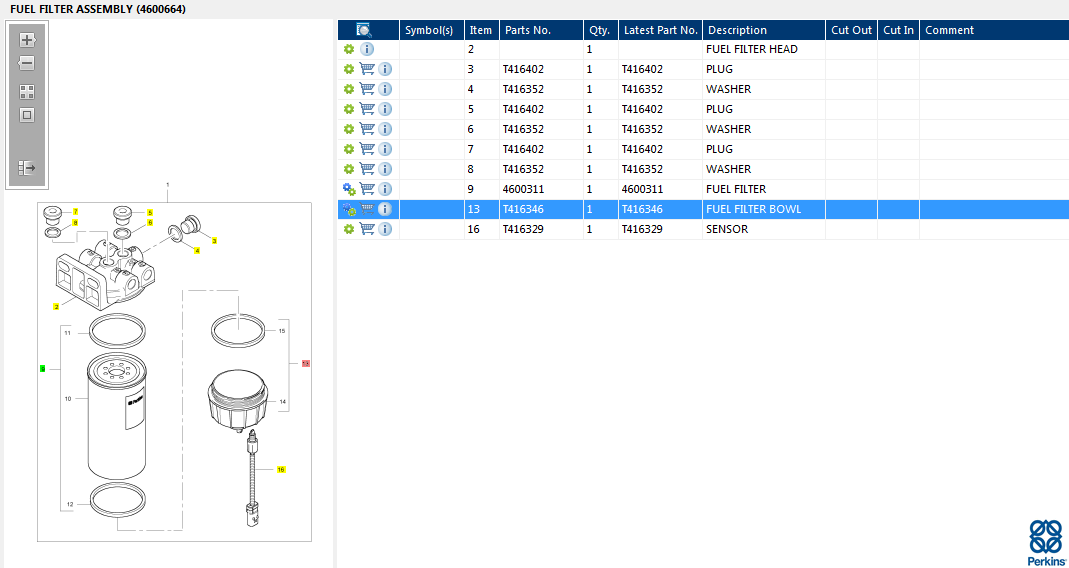Click the list export arrow icon

[27, 168]
